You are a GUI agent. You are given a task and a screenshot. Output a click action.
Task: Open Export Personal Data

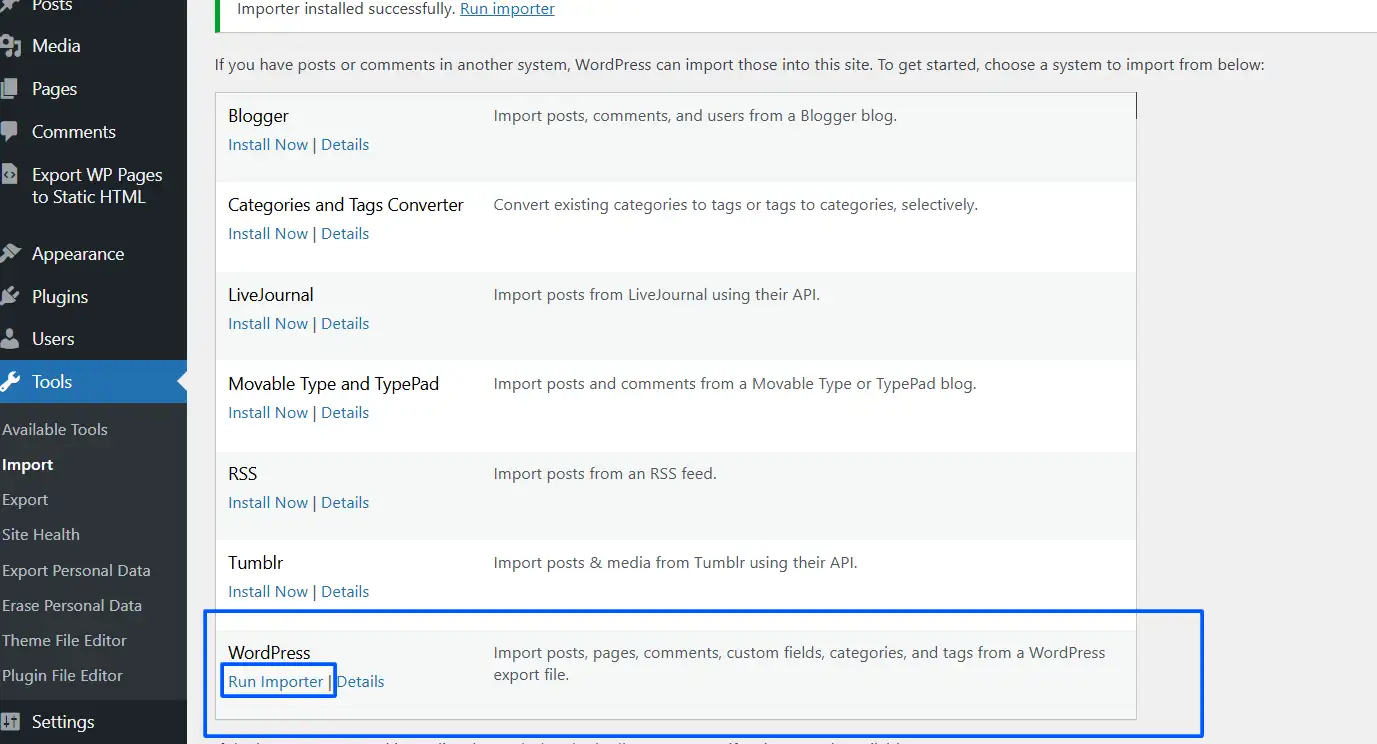coord(76,571)
